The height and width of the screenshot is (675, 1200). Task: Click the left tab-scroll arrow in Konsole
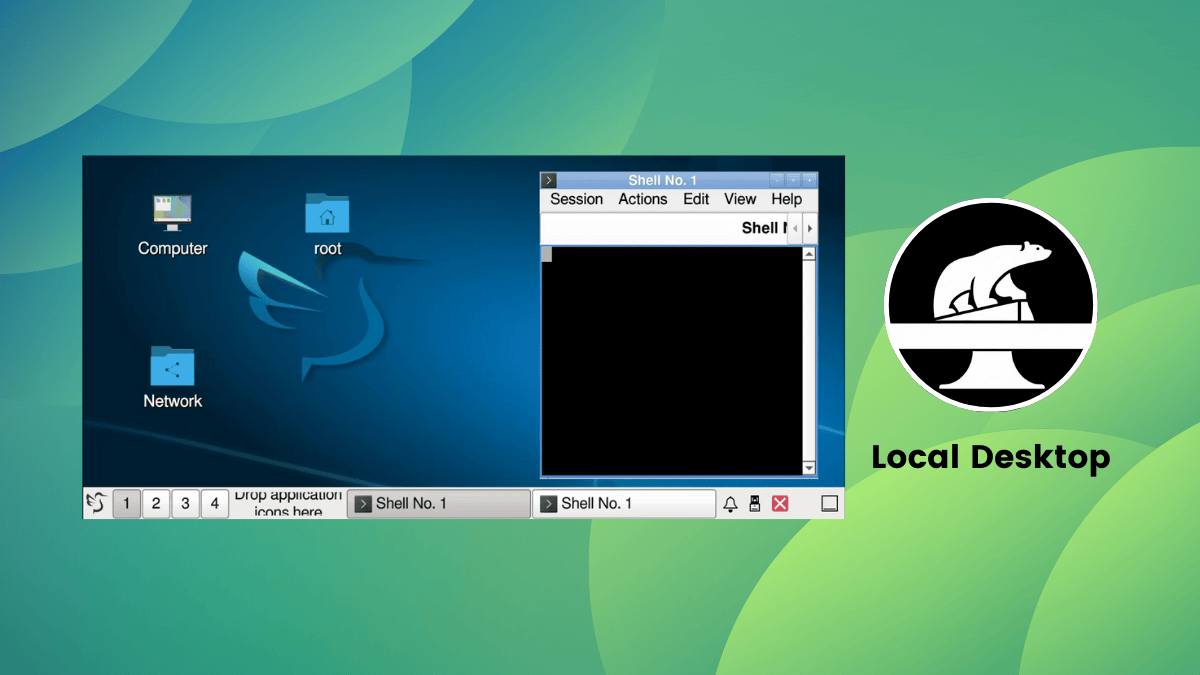pyautogui.click(x=796, y=227)
